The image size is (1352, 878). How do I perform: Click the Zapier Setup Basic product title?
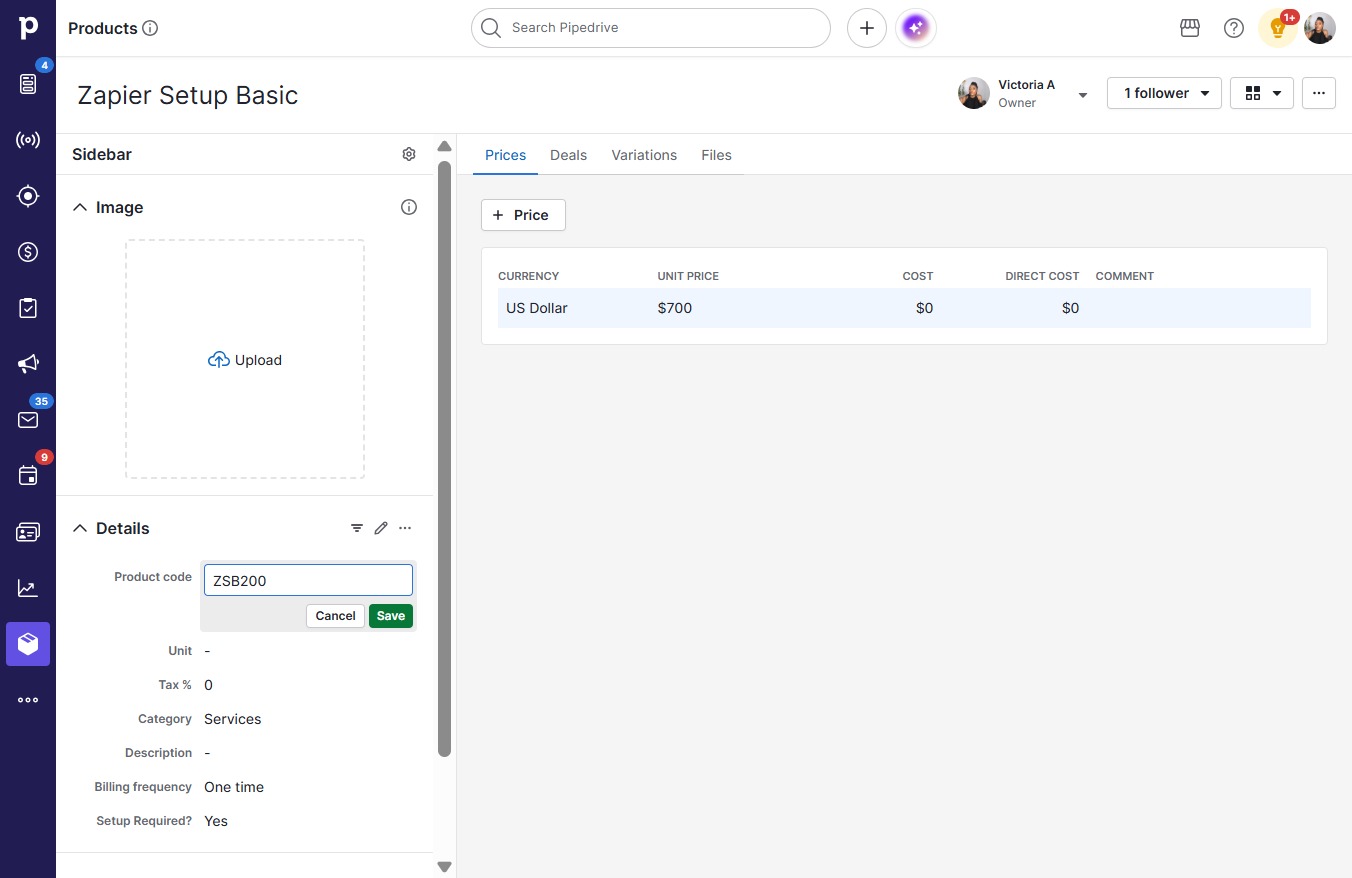pos(188,95)
